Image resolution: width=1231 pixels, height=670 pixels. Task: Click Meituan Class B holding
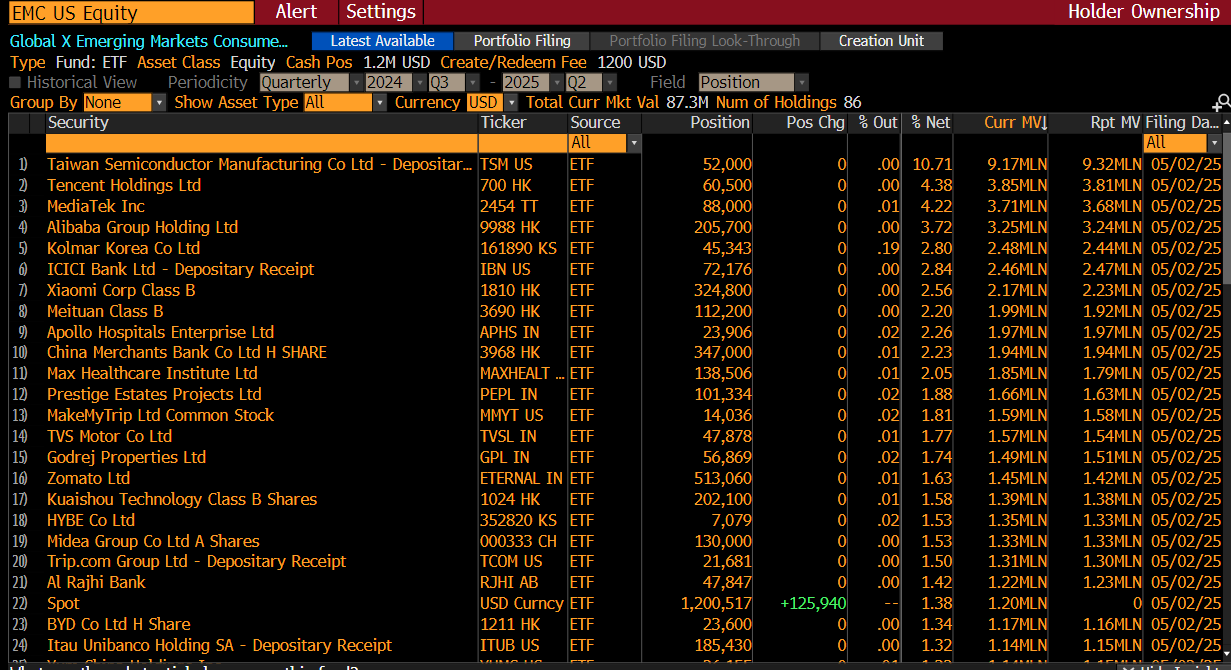click(105, 311)
